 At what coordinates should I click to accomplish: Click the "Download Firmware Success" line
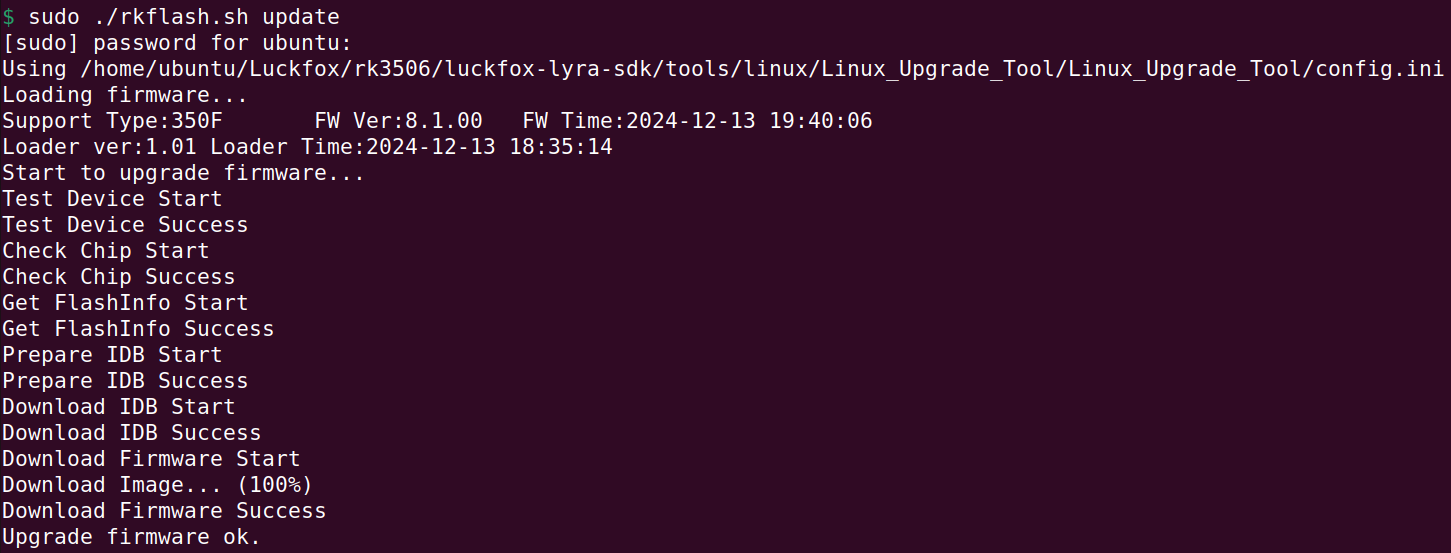pos(164,511)
